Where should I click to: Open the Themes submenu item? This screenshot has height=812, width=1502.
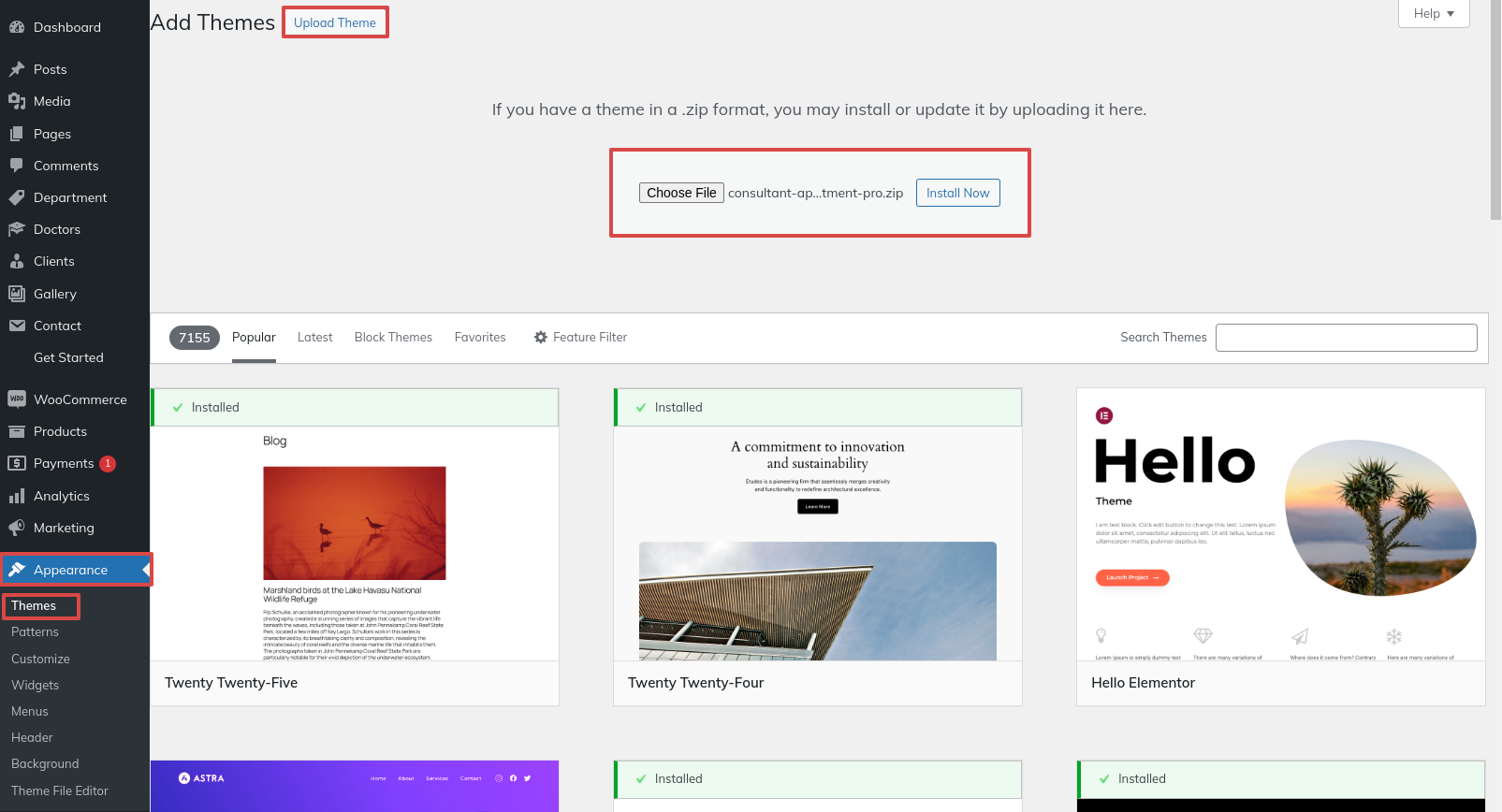coord(34,605)
